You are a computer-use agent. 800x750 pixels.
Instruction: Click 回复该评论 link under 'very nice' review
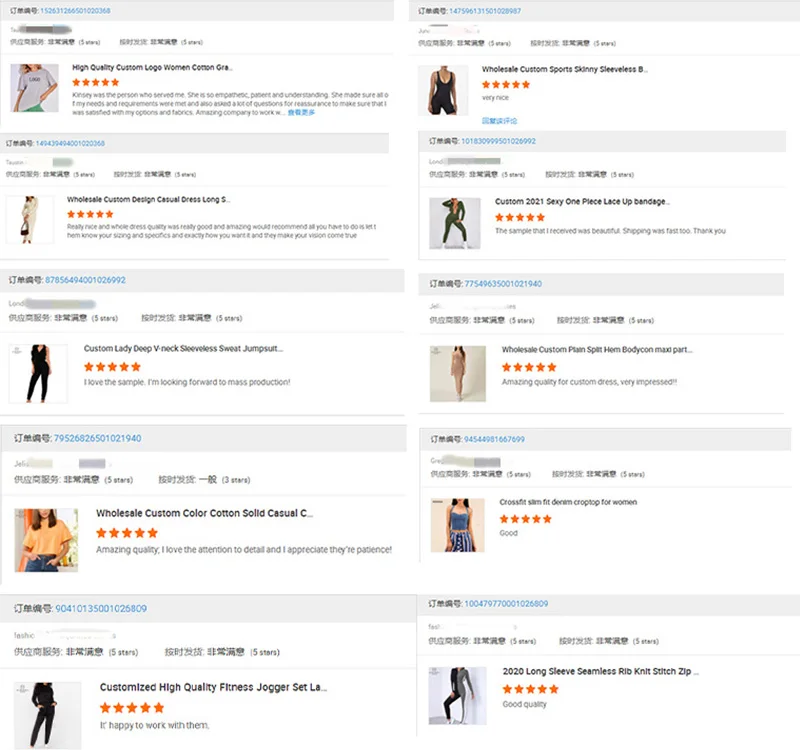[499, 121]
